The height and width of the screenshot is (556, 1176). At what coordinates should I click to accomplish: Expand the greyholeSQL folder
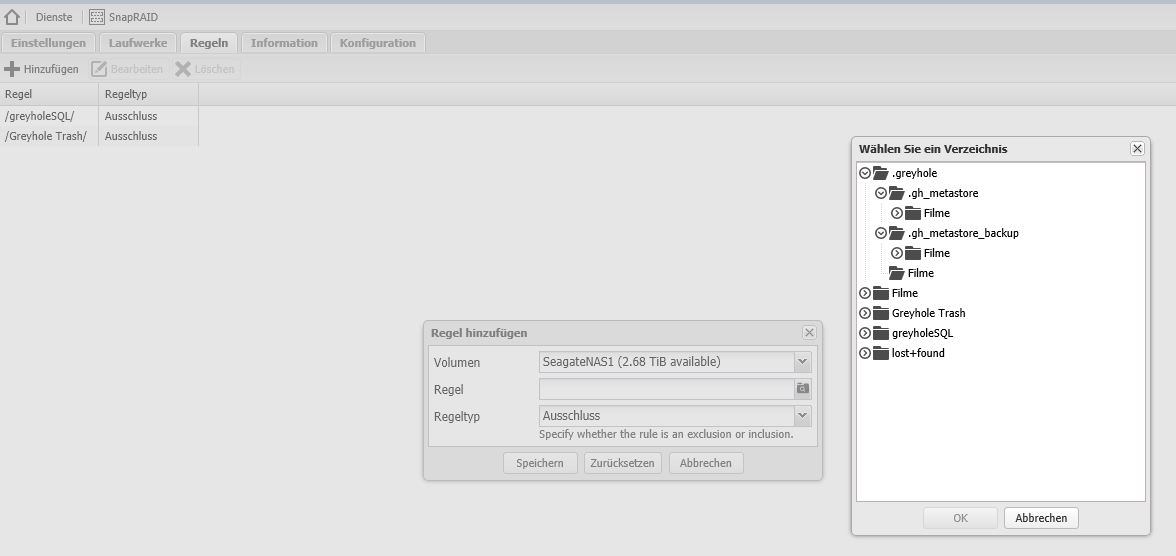pyautogui.click(x=865, y=333)
